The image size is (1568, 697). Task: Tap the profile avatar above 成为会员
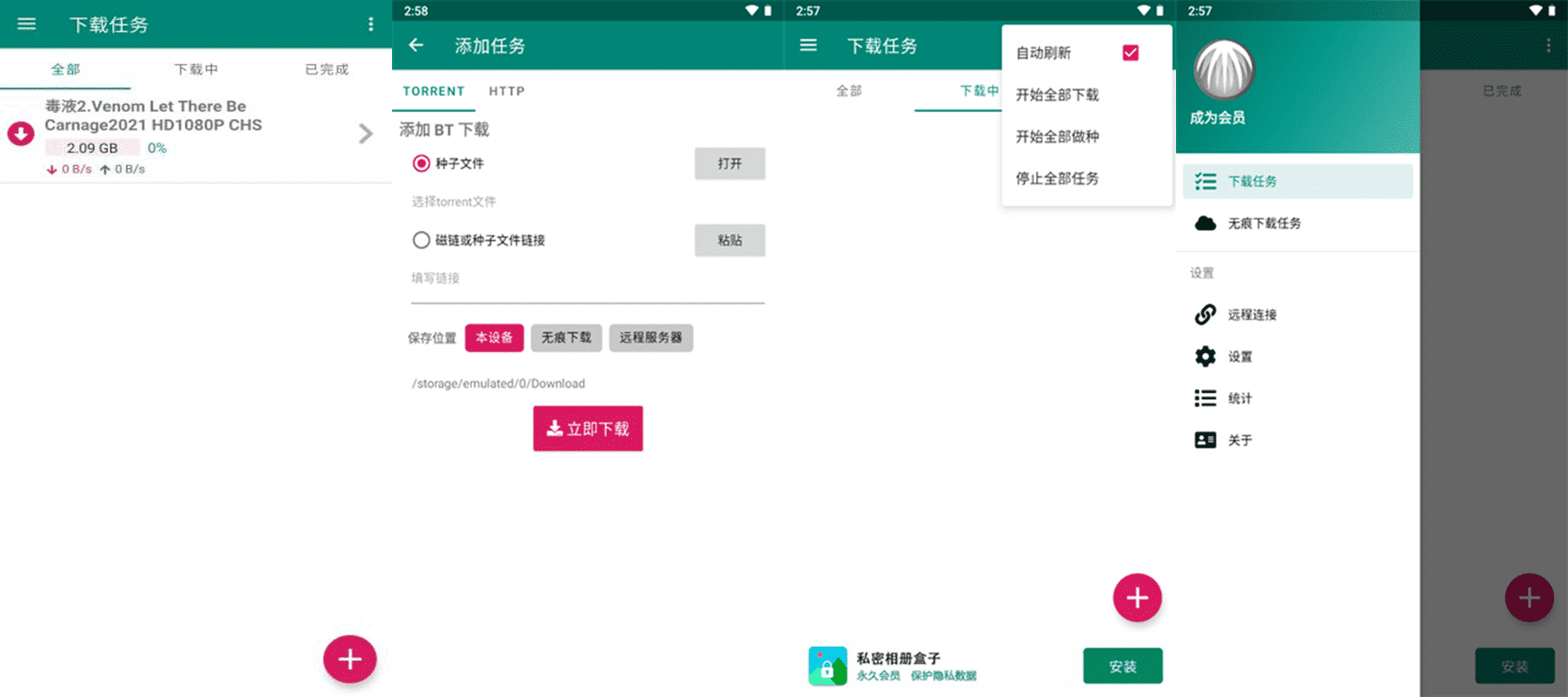pyautogui.click(x=1223, y=70)
